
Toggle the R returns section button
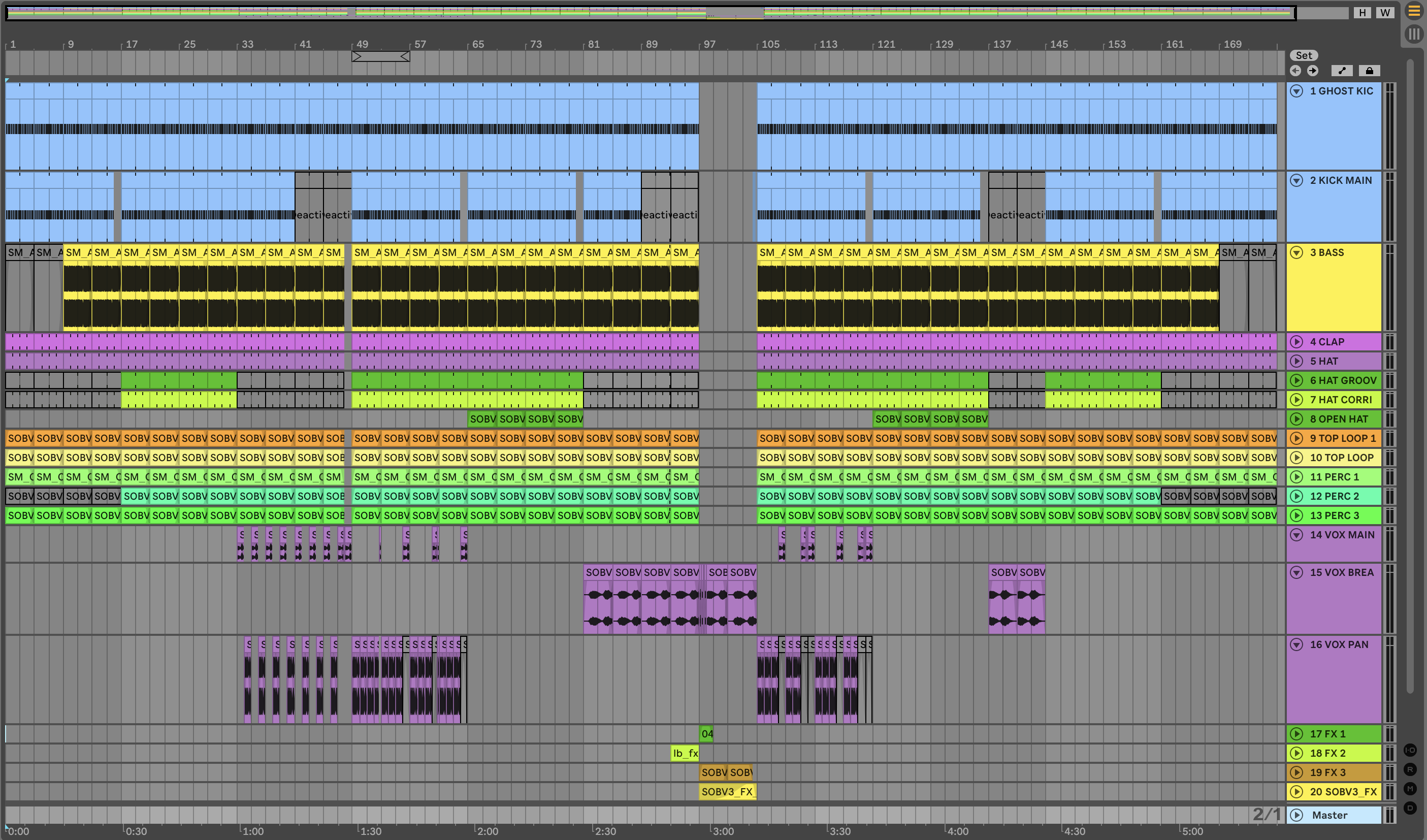(1410, 769)
